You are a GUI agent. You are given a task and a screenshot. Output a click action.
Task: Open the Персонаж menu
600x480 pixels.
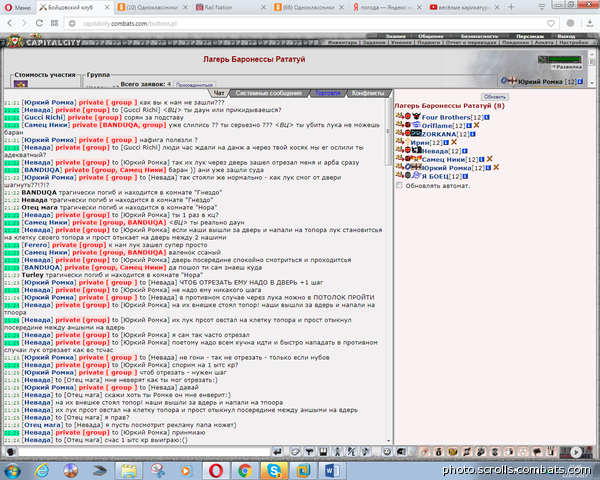[530, 36]
